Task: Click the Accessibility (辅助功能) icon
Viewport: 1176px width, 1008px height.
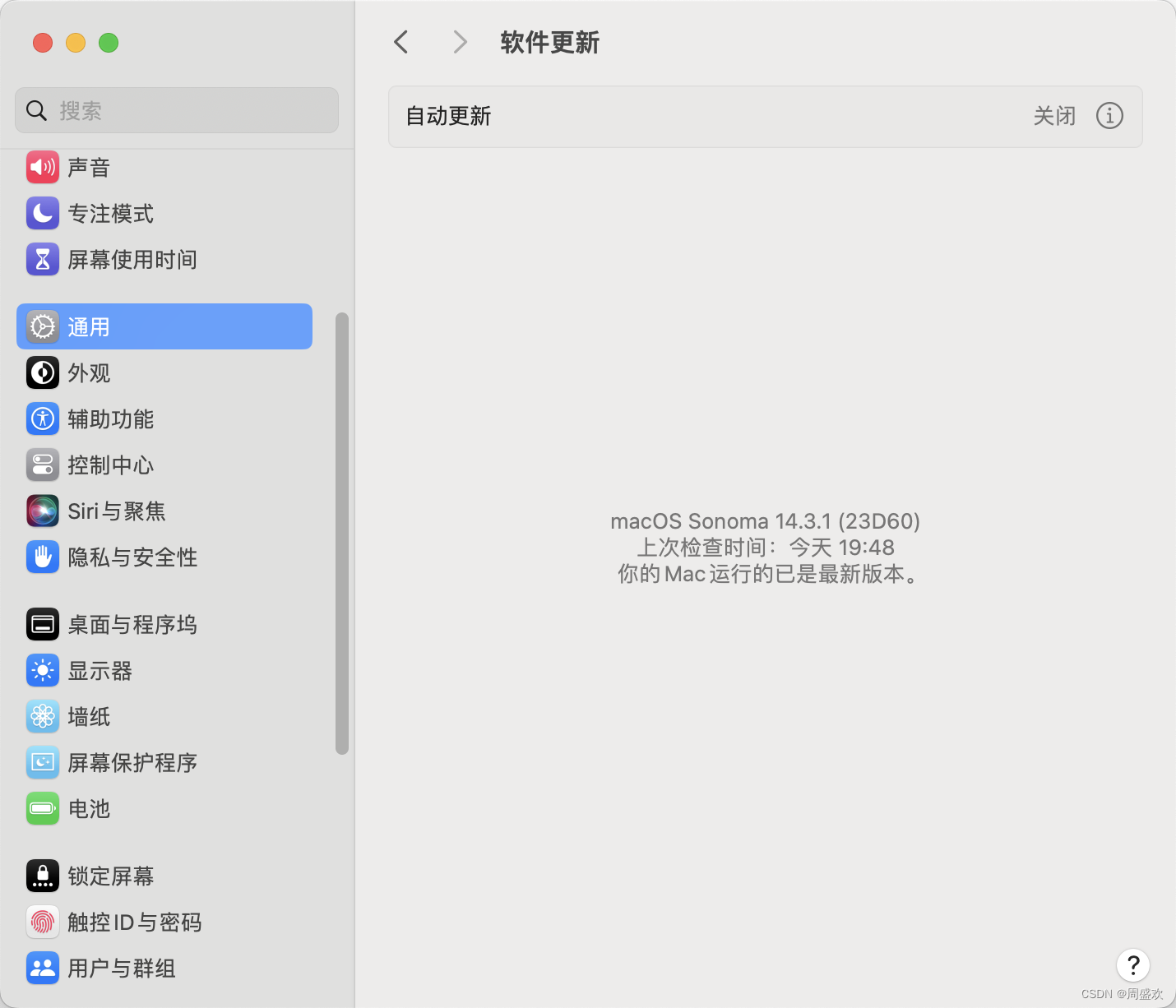Action: pyautogui.click(x=43, y=418)
